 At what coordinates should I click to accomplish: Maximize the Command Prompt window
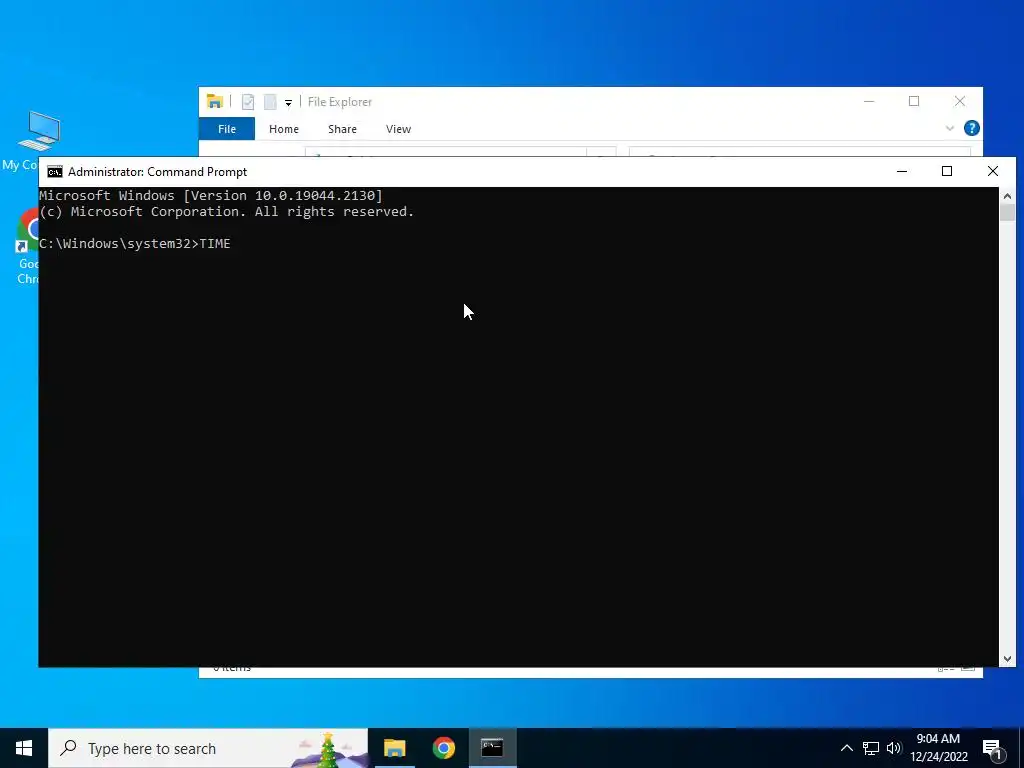pyautogui.click(x=947, y=171)
